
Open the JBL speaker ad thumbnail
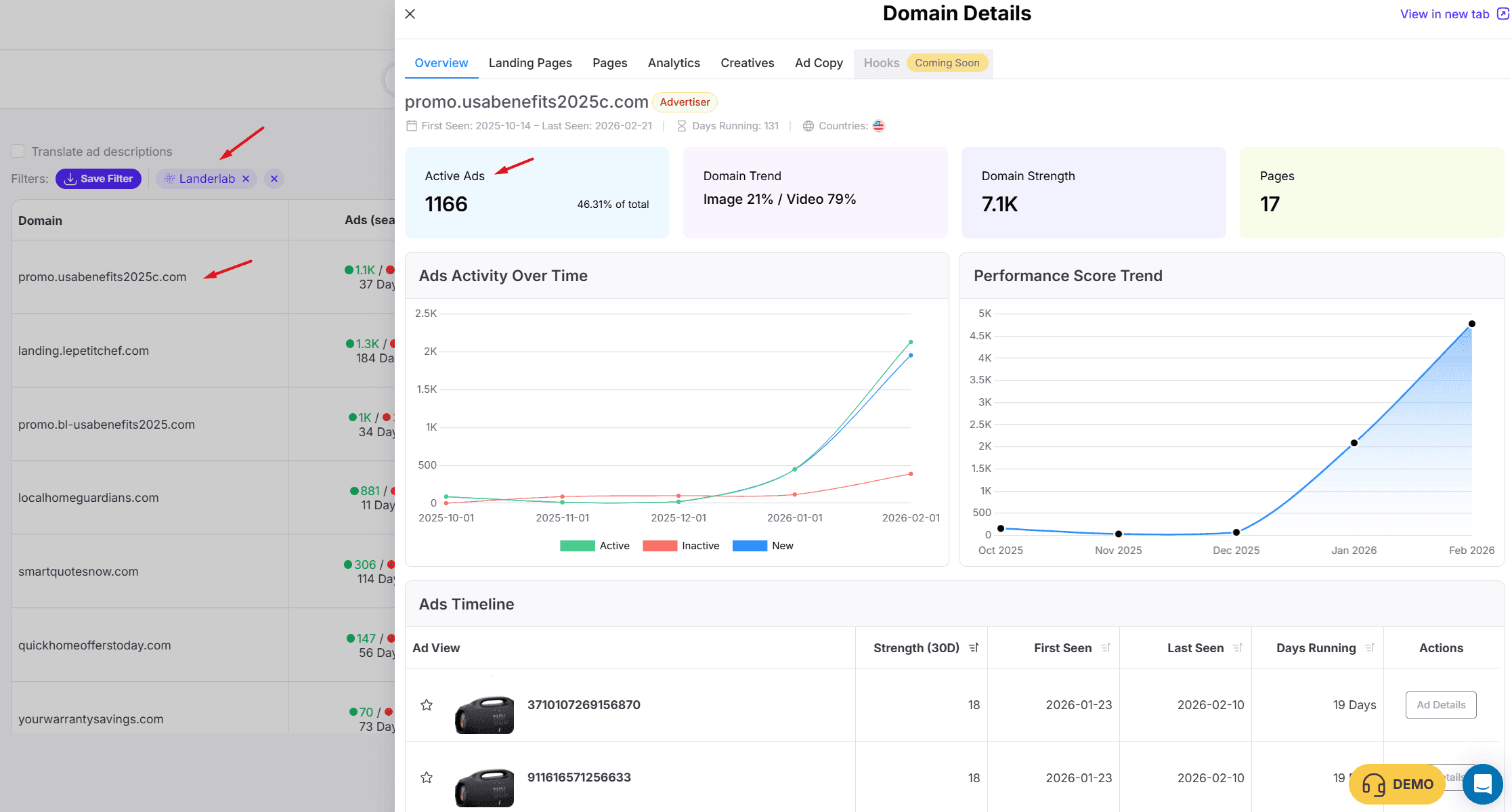click(484, 714)
